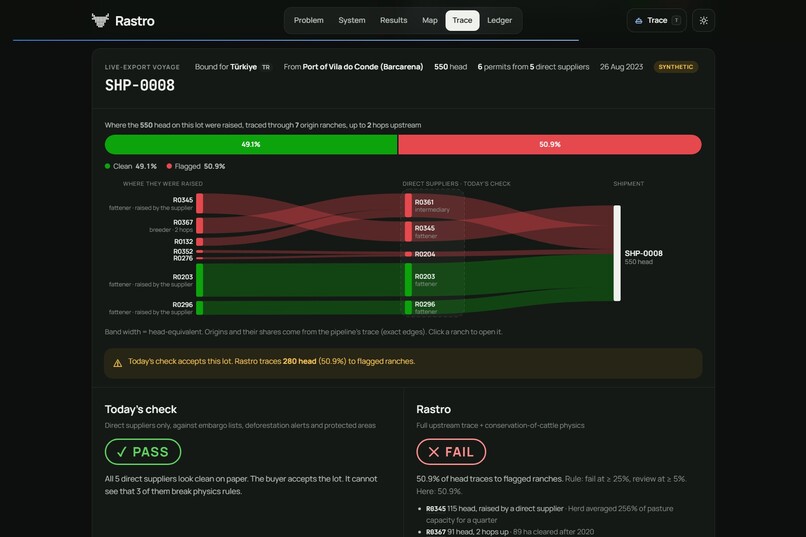Viewport: 806px width, 537px height.
Task: Click the 'Rastro' results heading
Action: 433,410
